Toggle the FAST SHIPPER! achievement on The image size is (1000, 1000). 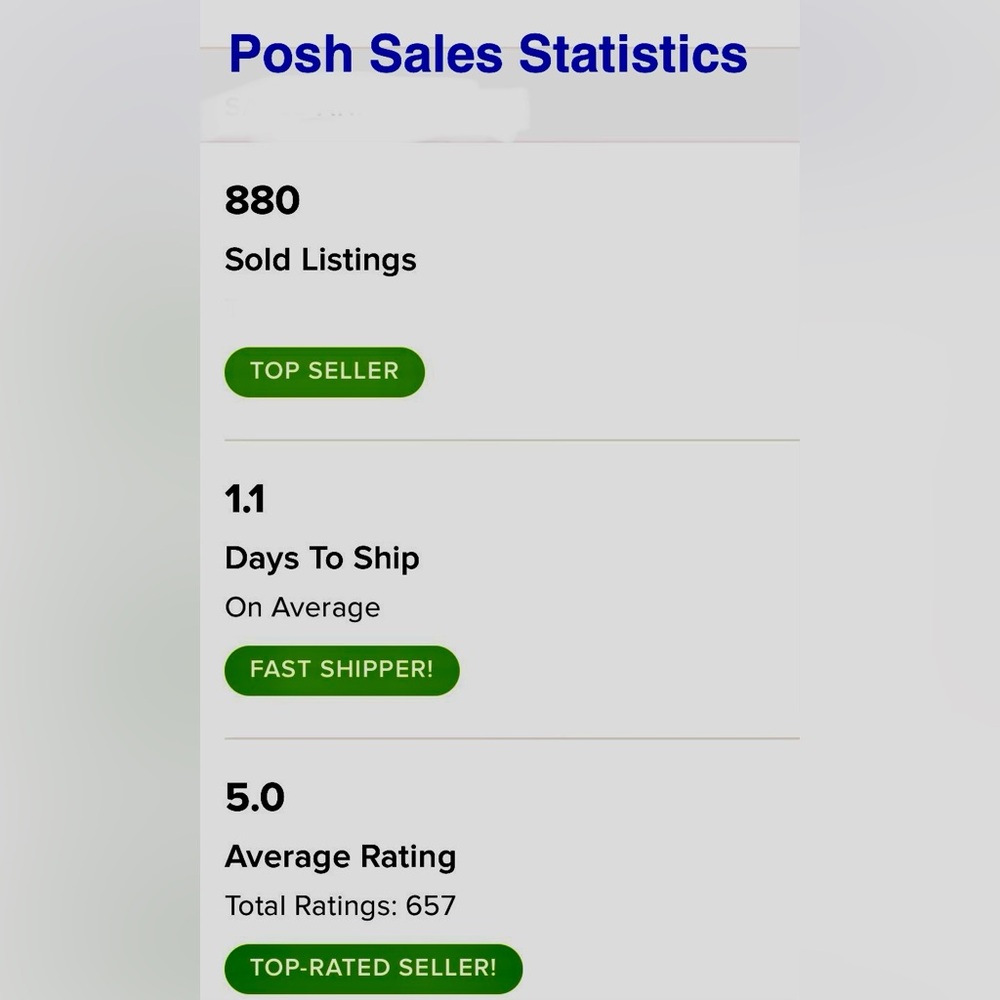pyautogui.click(x=341, y=670)
